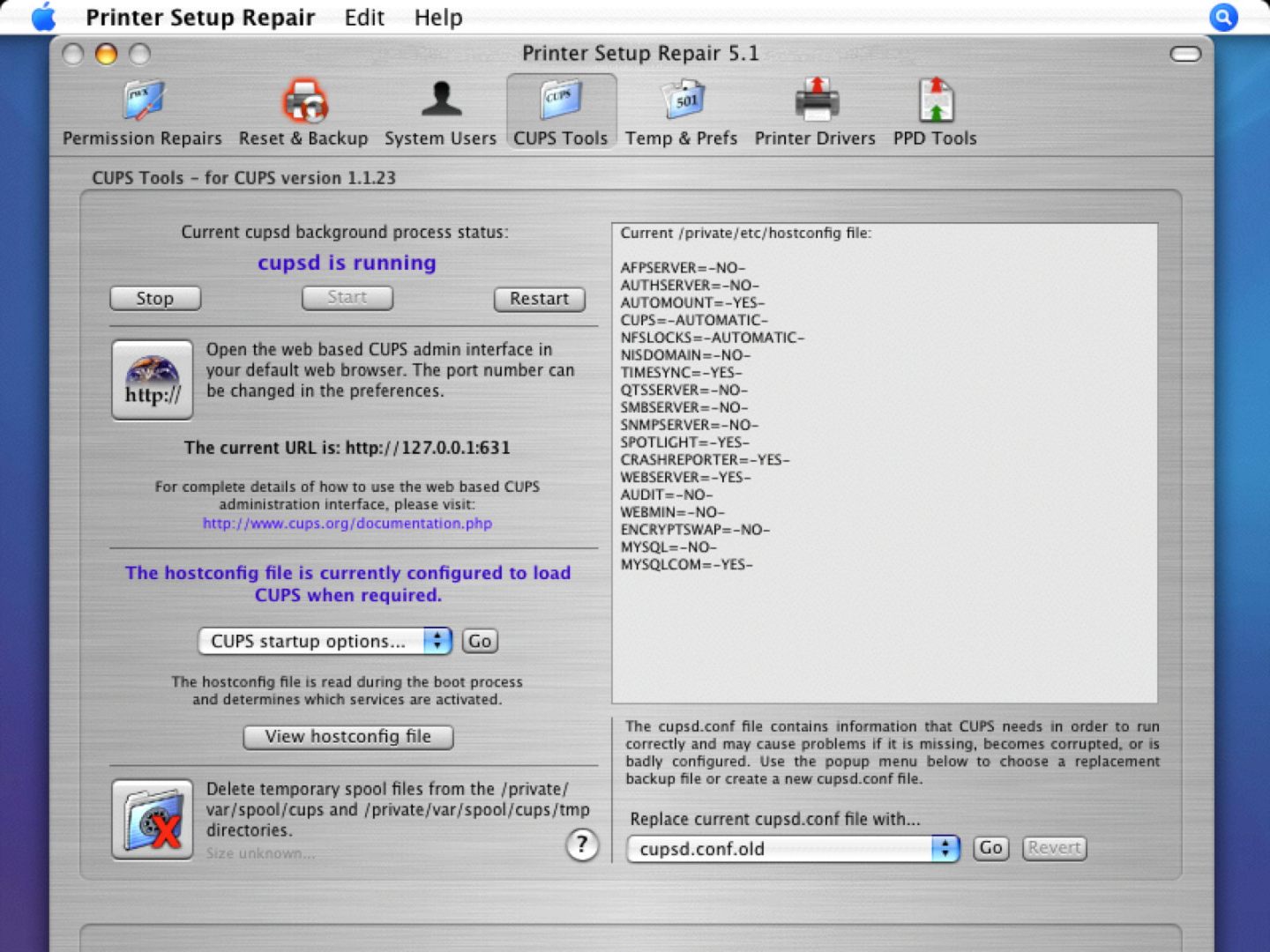
Task: Click the 'SPOTLIGHT=-YES-' hostconfig line
Action: [685, 443]
